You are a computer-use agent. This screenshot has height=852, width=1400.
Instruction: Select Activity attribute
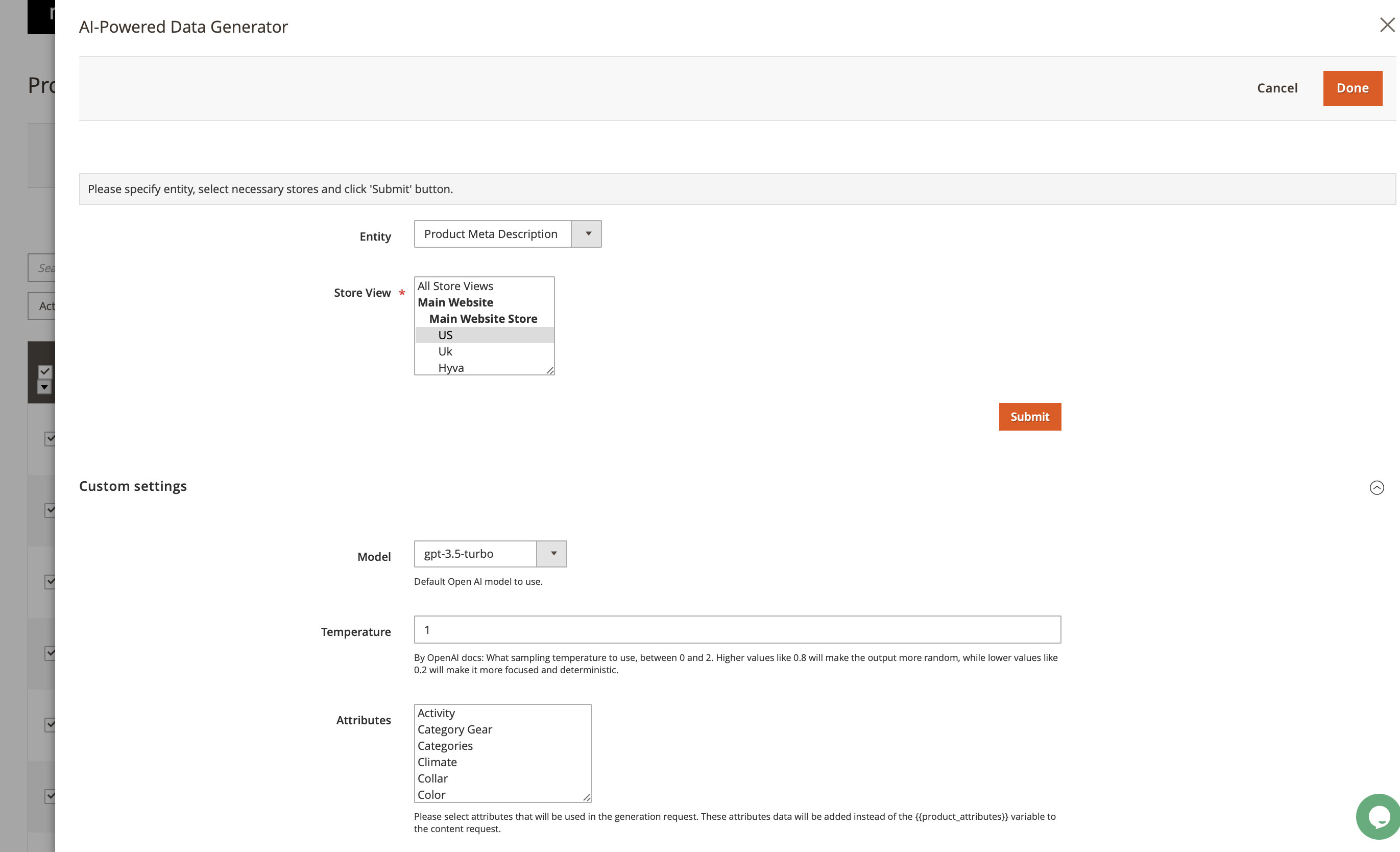[x=502, y=713]
